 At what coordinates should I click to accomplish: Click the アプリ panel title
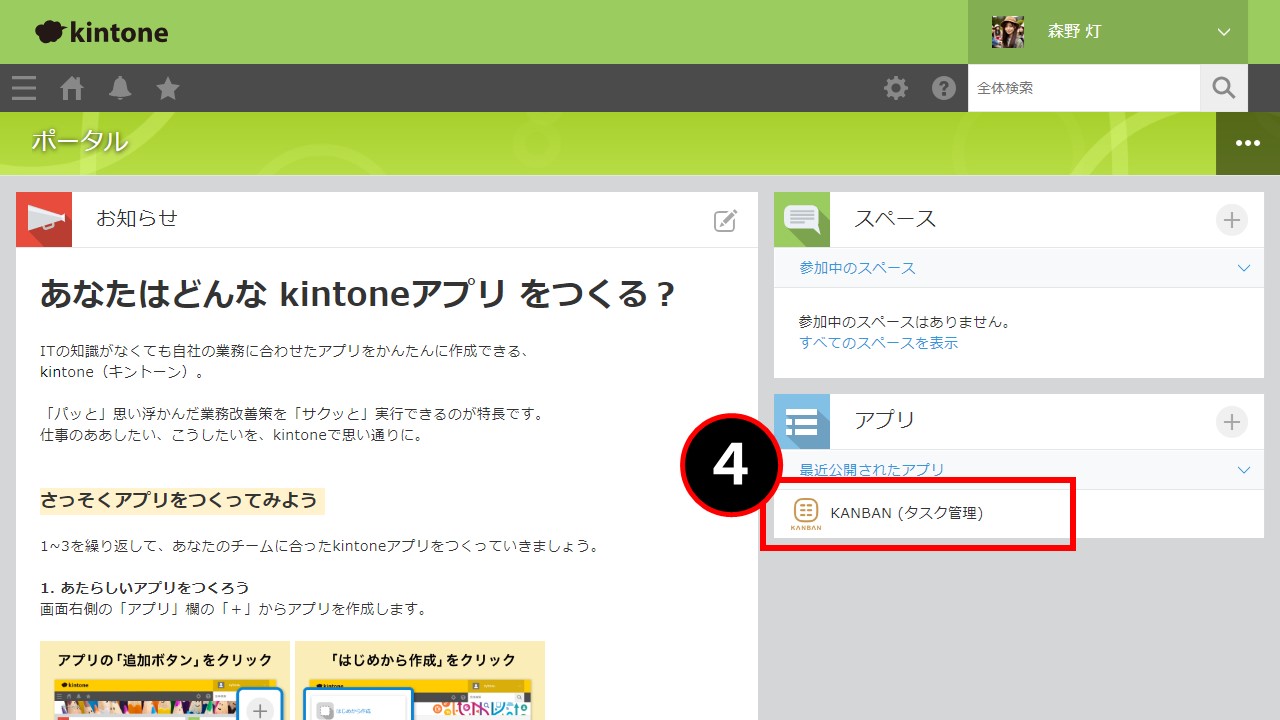(885, 420)
